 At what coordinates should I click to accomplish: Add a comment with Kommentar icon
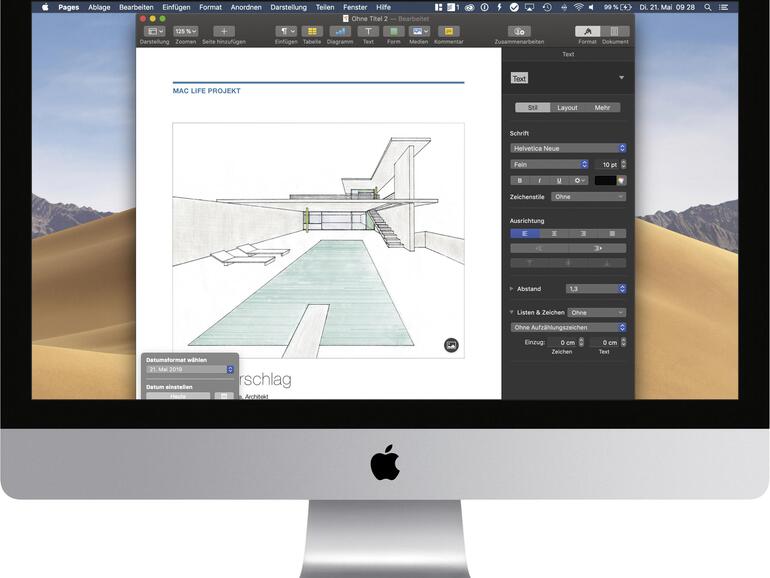pos(448,31)
